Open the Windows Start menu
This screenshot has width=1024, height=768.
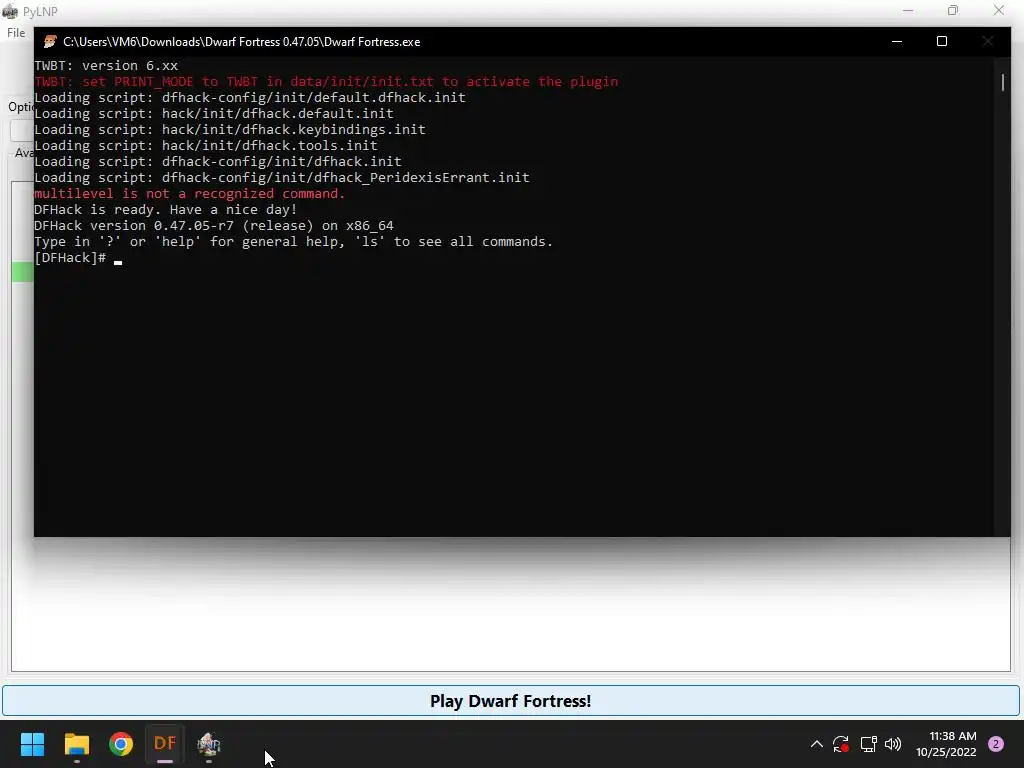point(32,744)
